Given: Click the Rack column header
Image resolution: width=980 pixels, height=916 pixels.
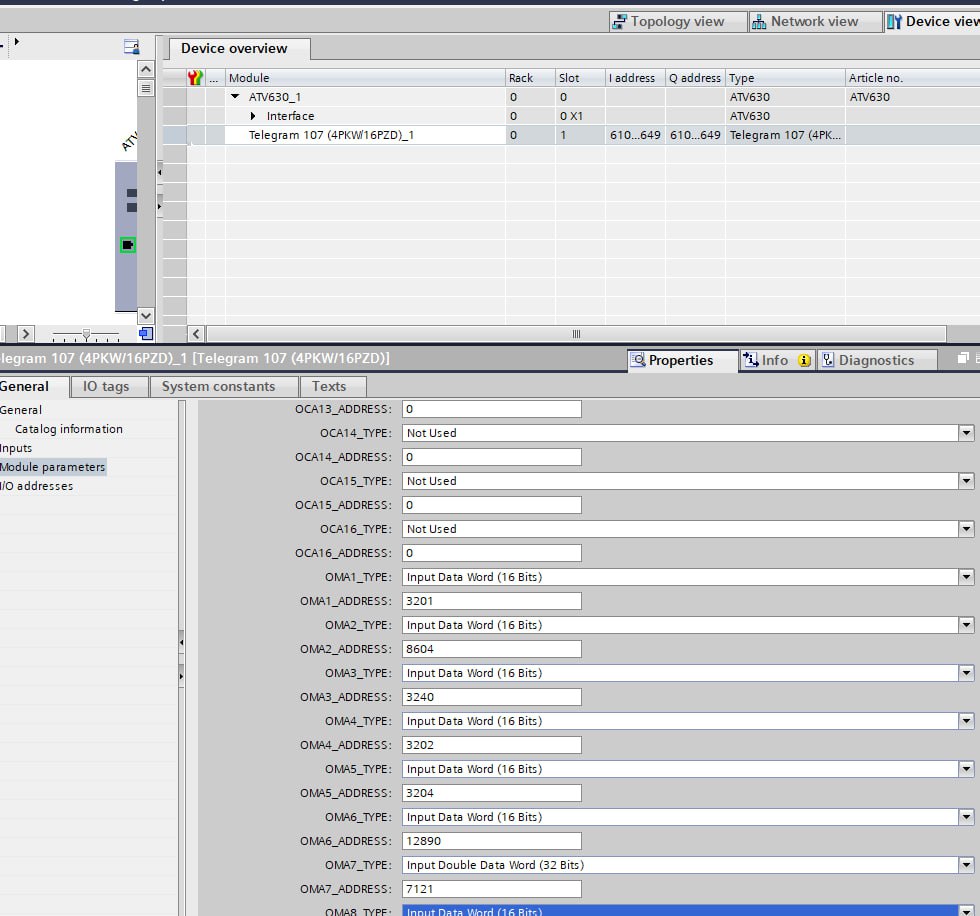Looking at the screenshot, I should pyautogui.click(x=530, y=77).
